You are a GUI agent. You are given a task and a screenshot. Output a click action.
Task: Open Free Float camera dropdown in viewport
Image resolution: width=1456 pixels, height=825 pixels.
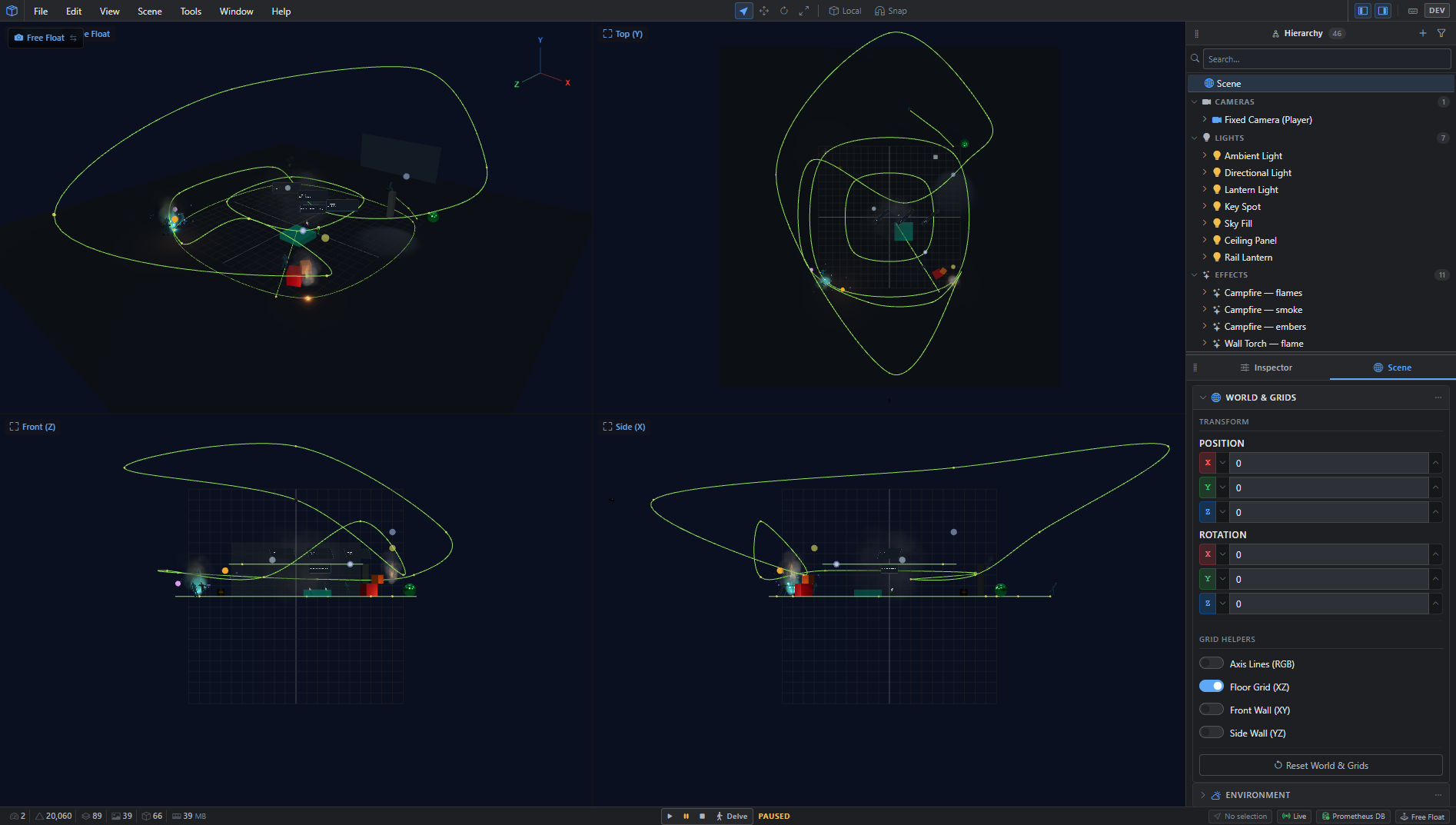[x=45, y=38]
